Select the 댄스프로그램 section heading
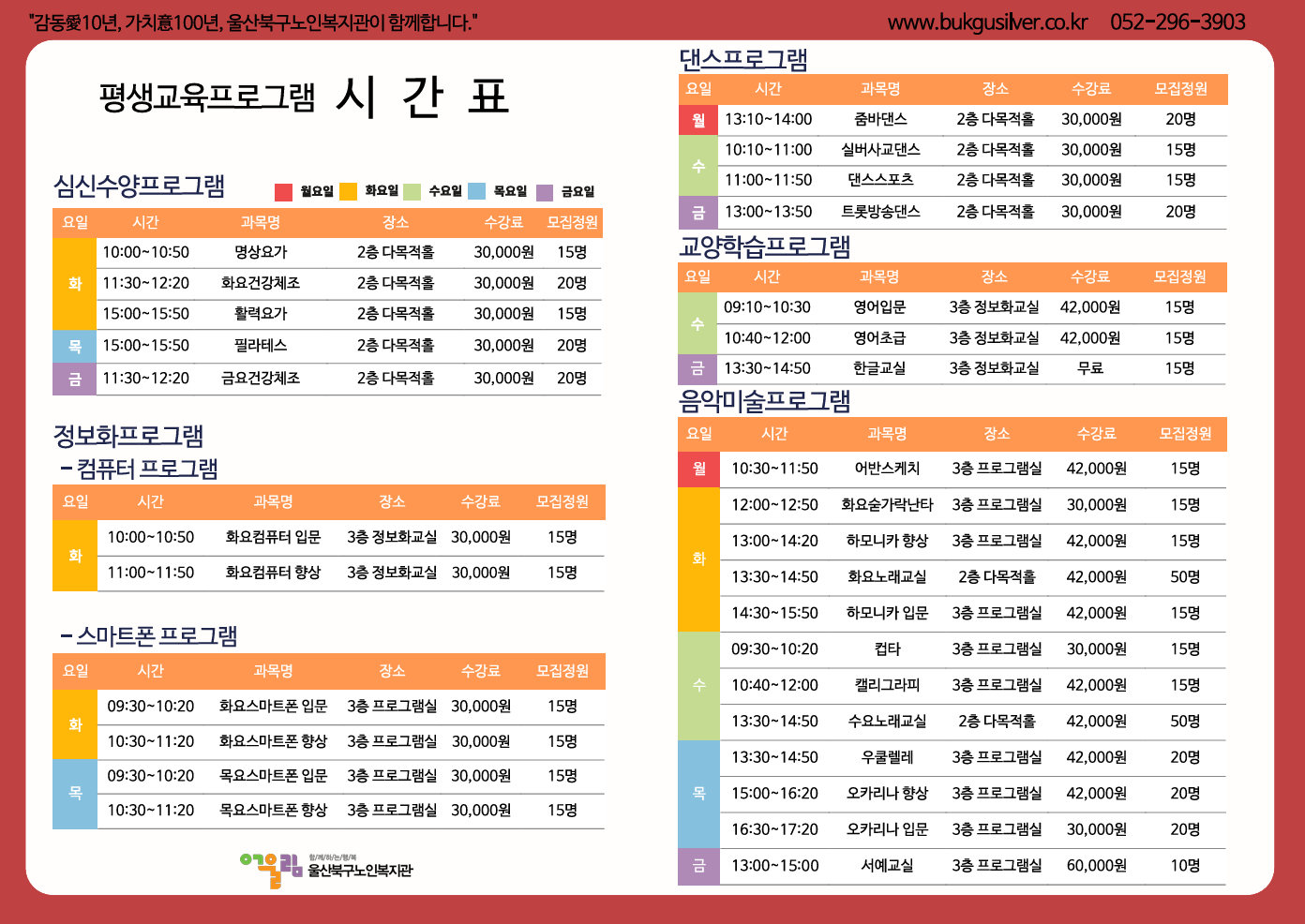1305x924 pixels. (x=743, y=59)
